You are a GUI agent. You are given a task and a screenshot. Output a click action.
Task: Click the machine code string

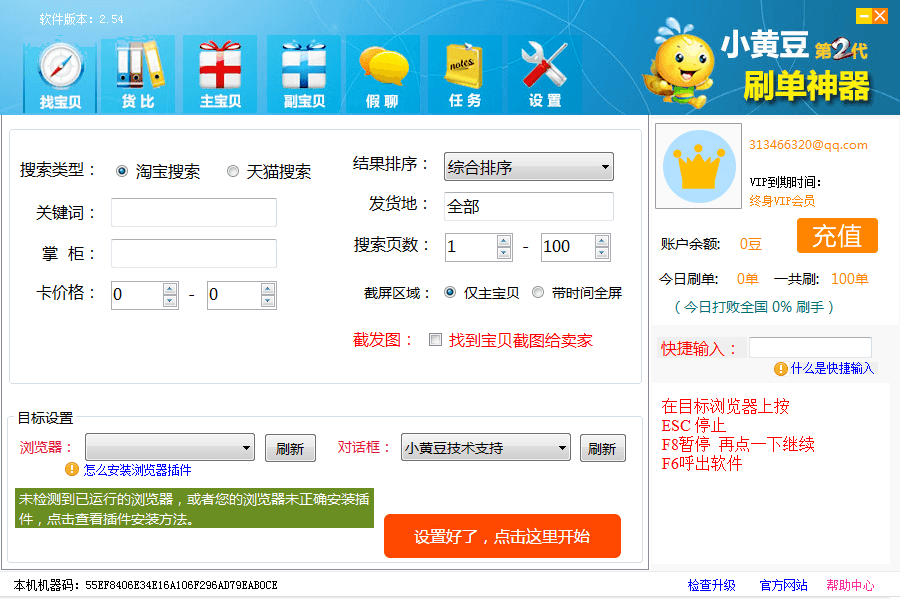[x=181, y=585]
